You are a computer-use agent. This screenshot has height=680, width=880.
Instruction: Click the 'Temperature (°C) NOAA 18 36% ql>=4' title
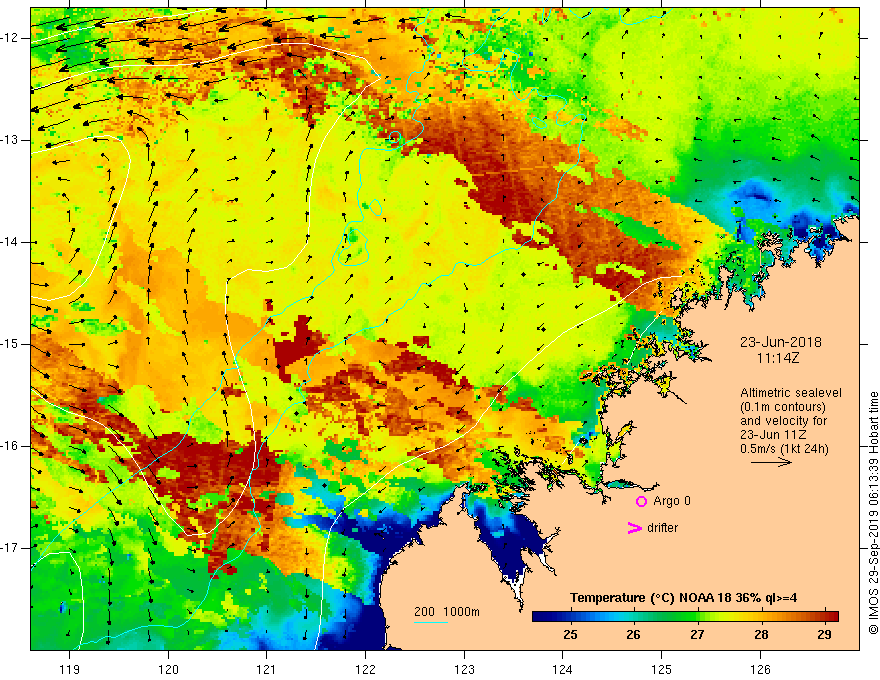tap(684, 598)
